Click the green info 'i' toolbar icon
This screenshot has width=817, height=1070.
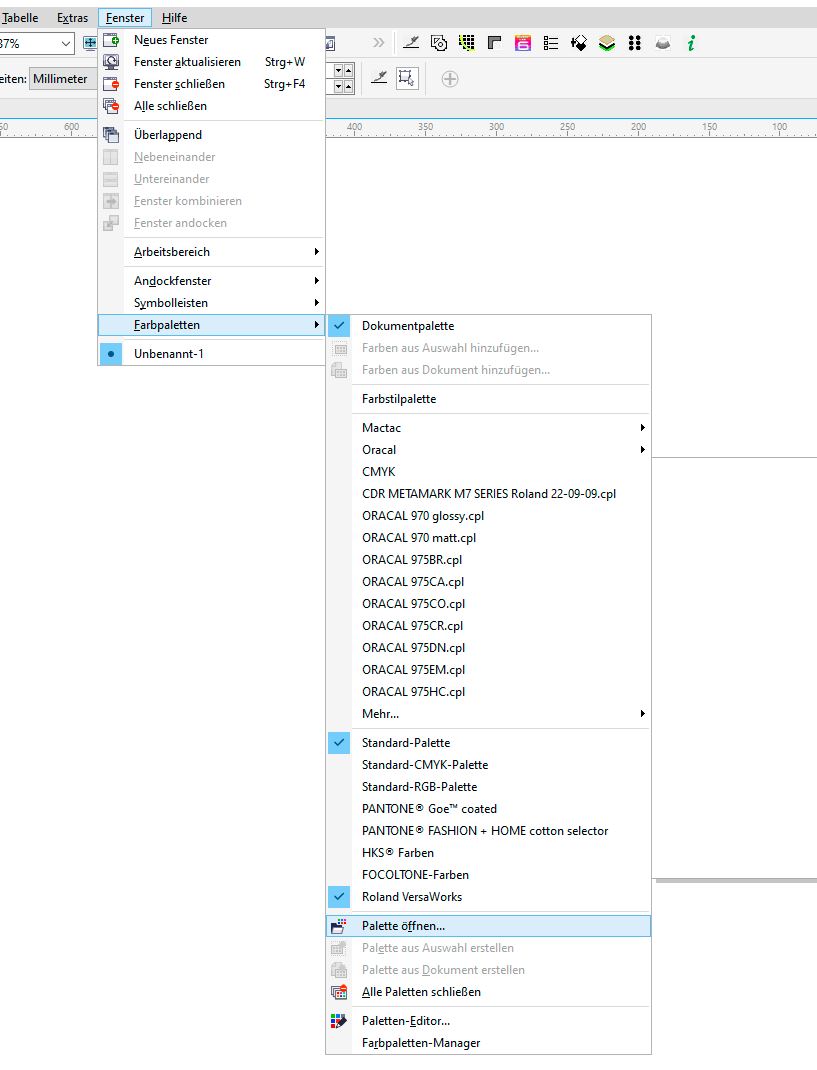click(691, 43)
